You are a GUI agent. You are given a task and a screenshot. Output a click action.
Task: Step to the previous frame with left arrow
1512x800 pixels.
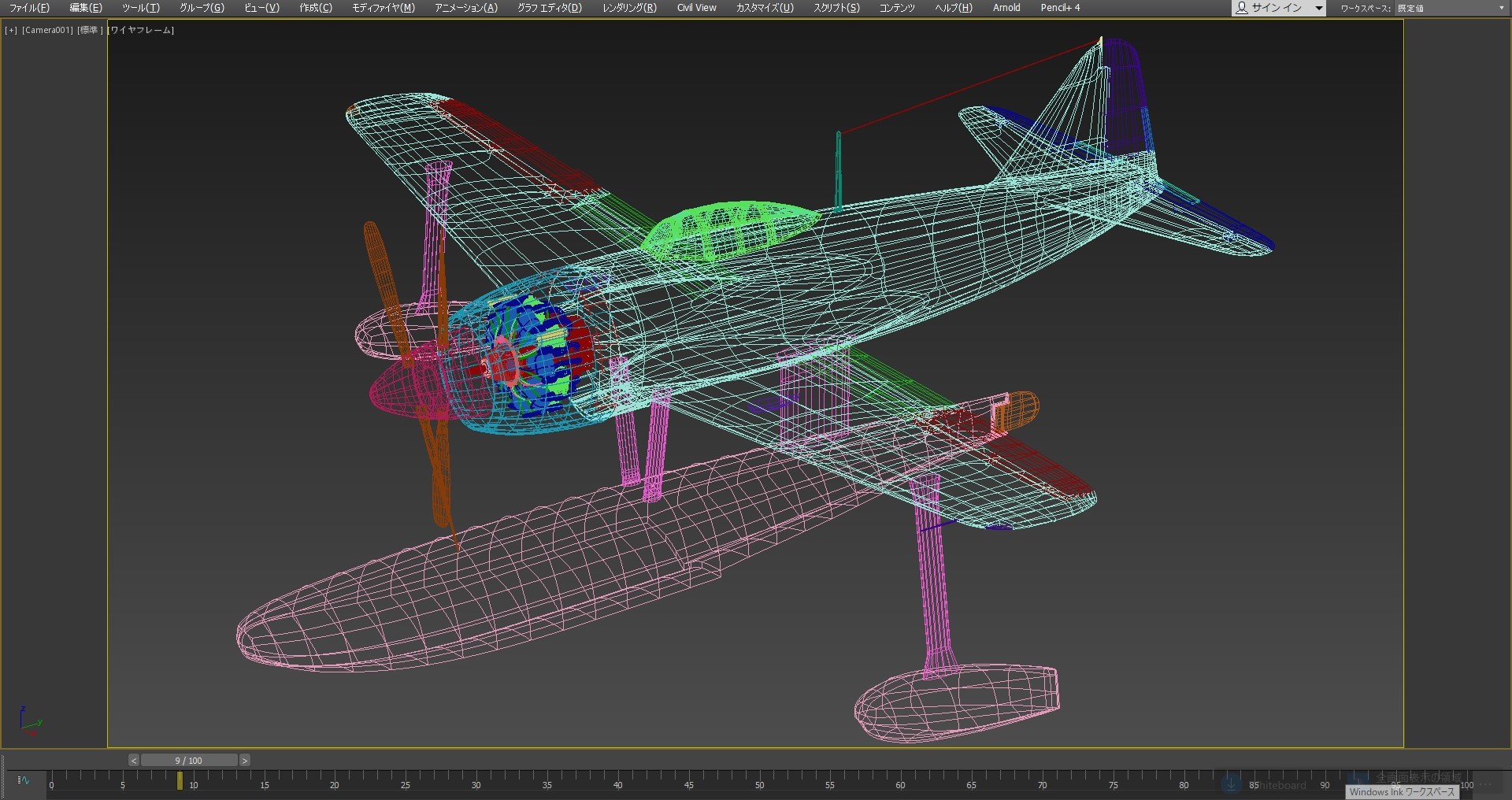click(134, 761)
